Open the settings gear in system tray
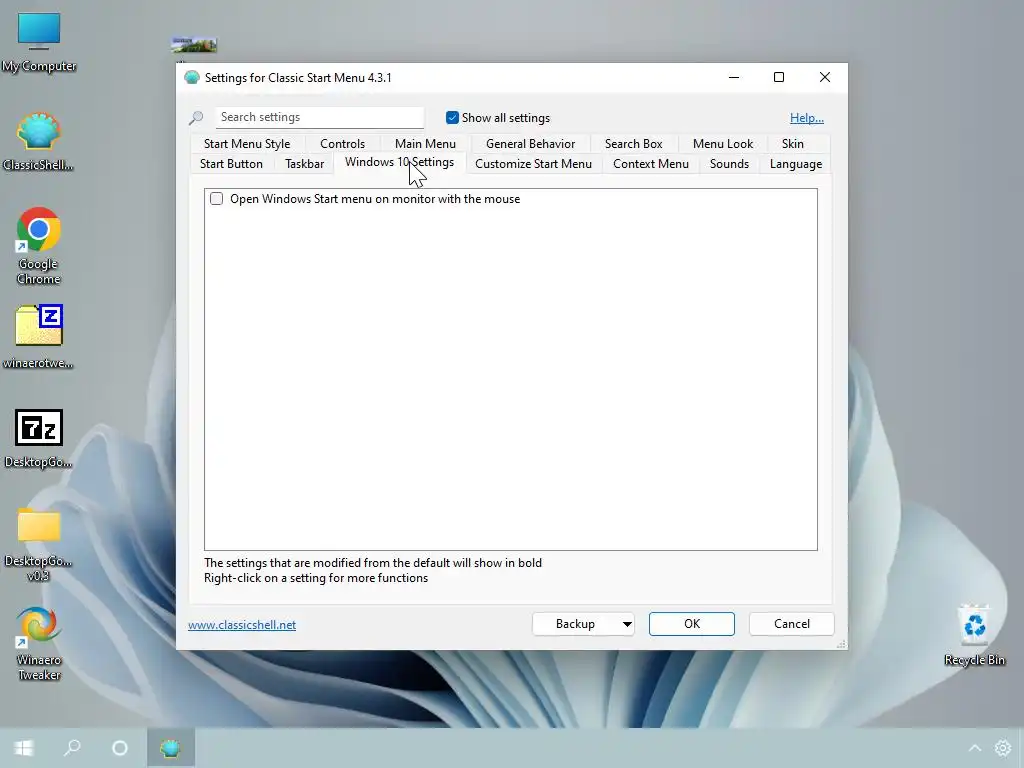1024x768 pixels. (1002, 748)
